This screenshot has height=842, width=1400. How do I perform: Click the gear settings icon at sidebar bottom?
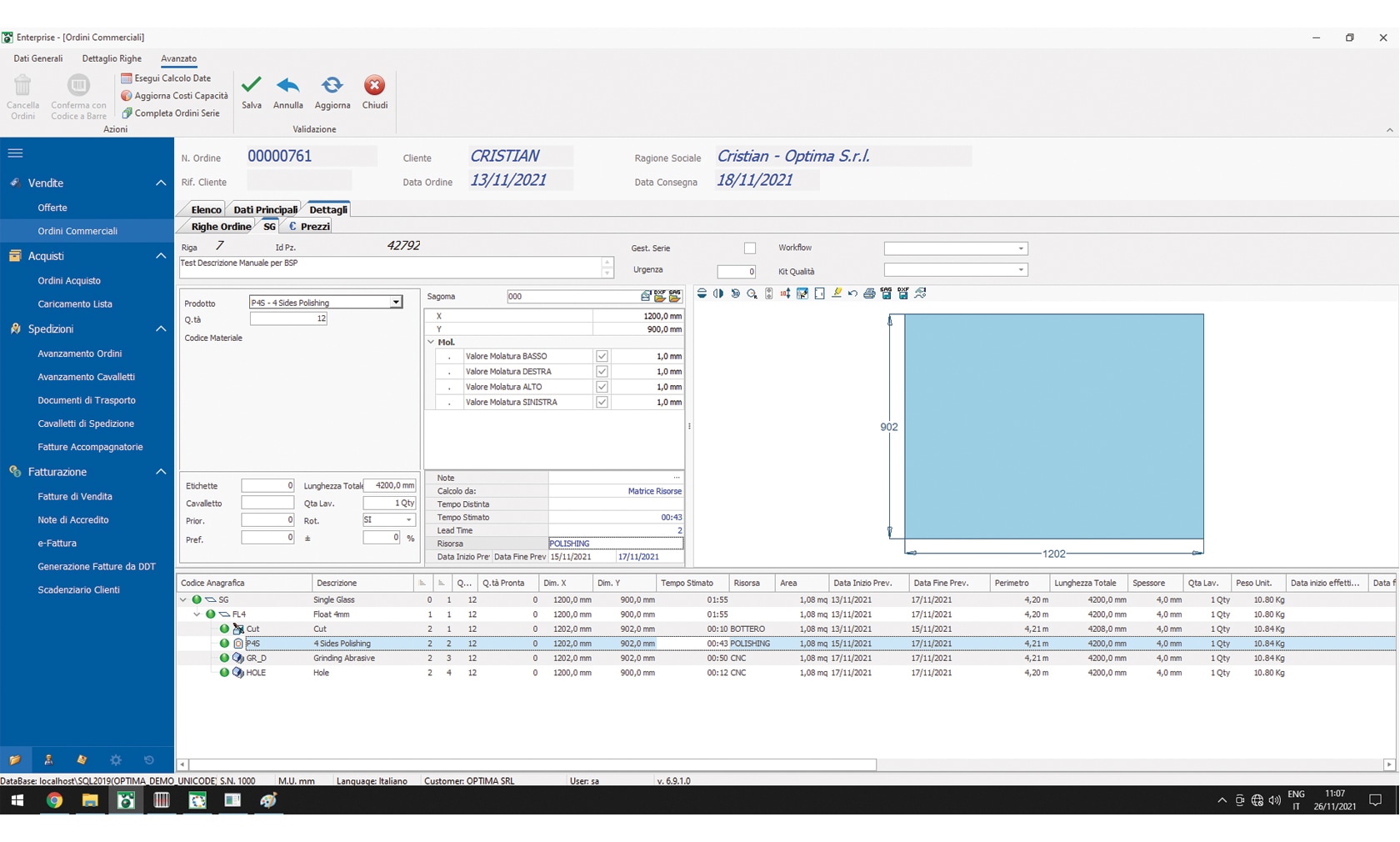pyautogui.click(x=116, y=759)
